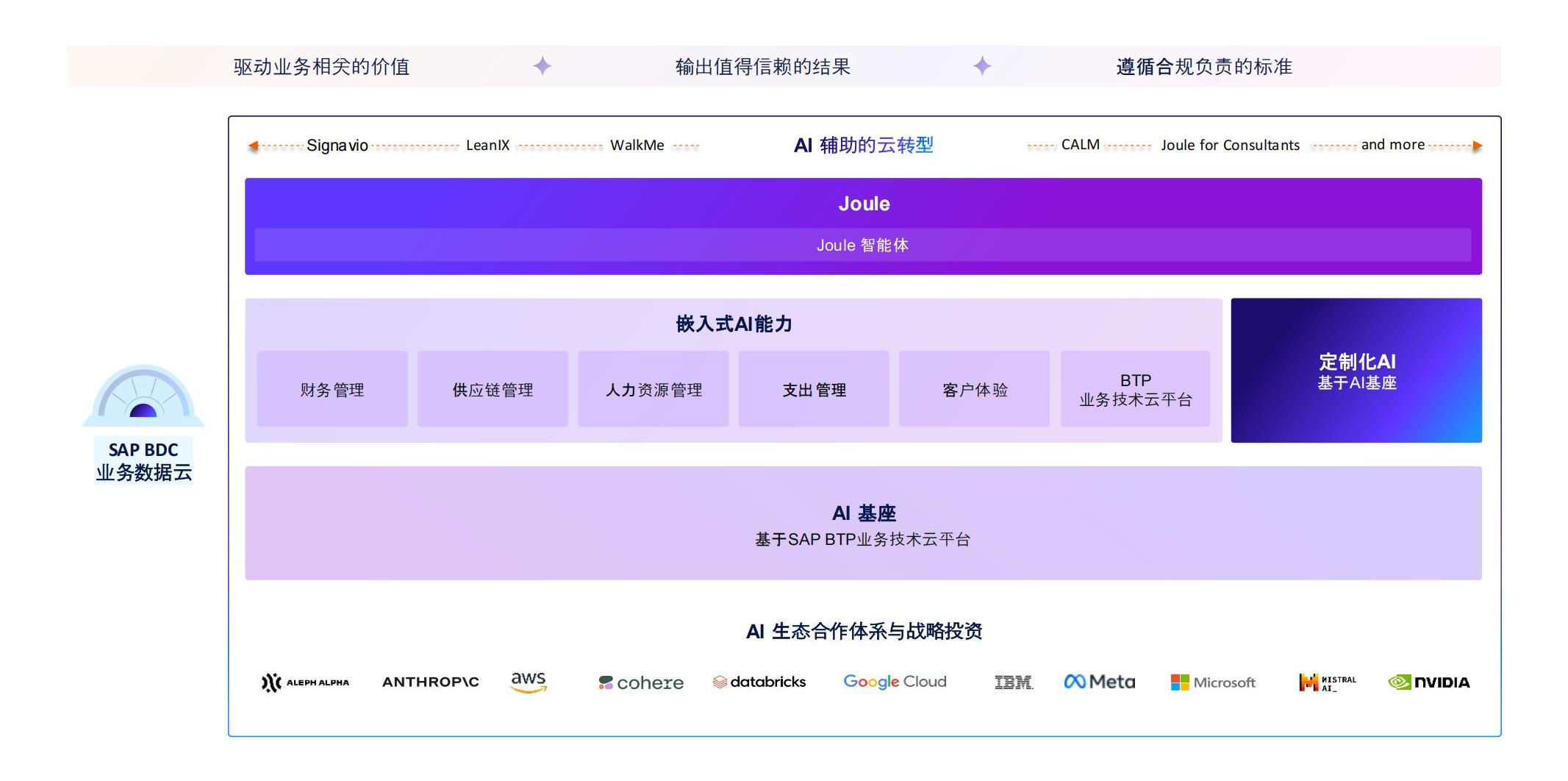Switch to the WalkMe label
This screenshot has width=1568, height=781.
pyautogui.click(x=637, y=144)
